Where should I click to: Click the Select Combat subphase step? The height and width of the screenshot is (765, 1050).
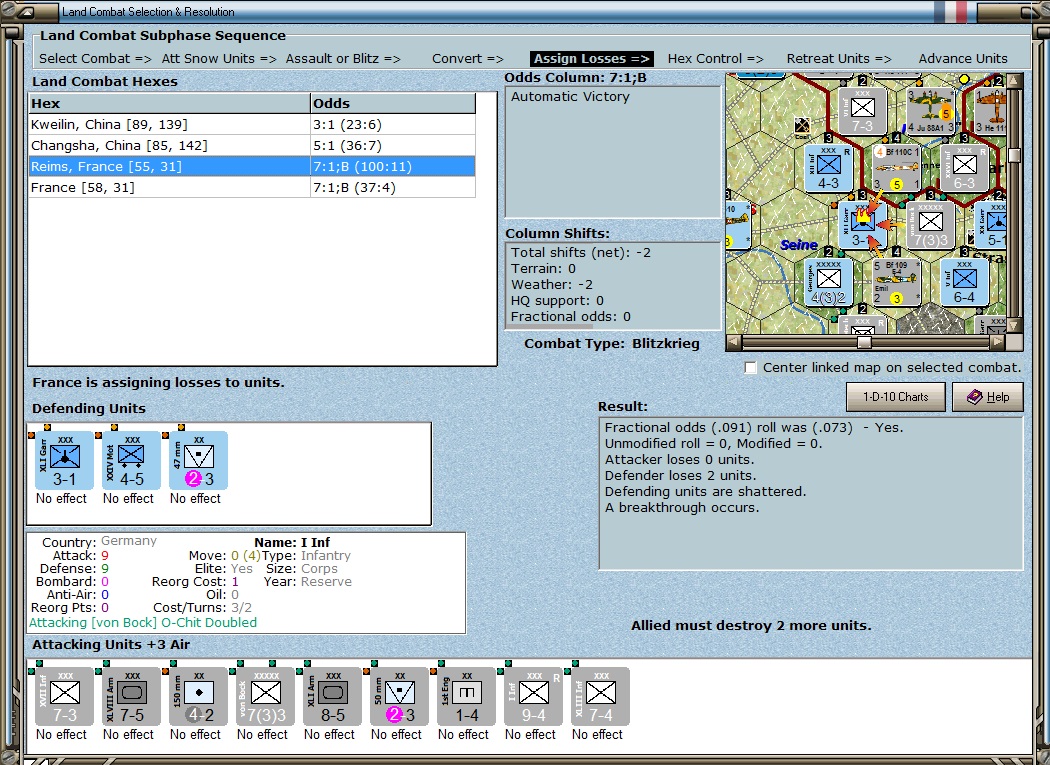tap(95, 58)
